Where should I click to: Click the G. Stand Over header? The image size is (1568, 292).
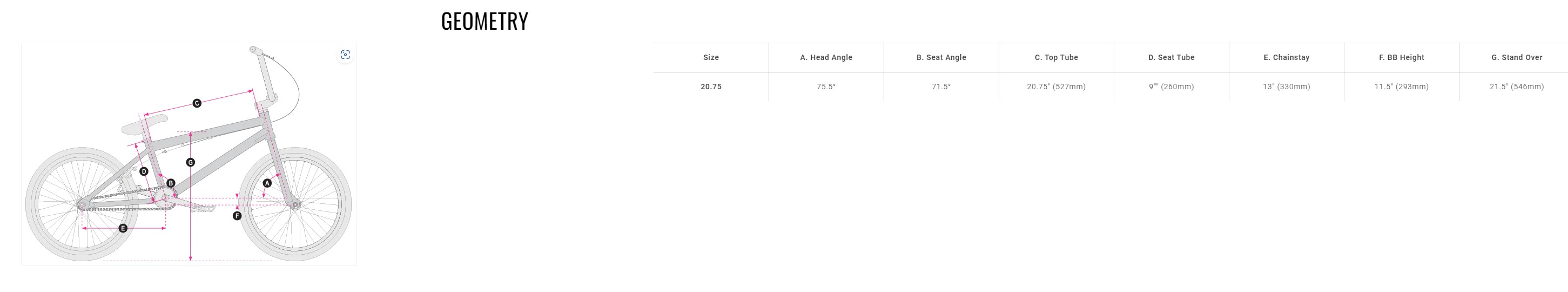click(1516, 57)
